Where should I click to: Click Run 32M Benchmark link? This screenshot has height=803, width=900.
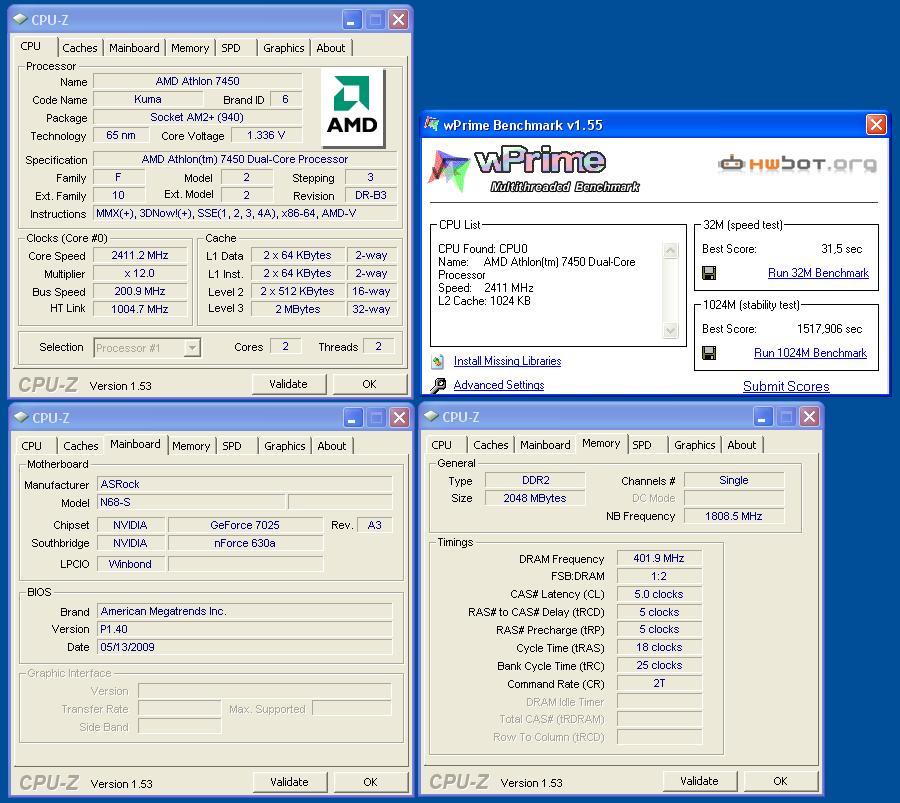(x=818, y=273)
